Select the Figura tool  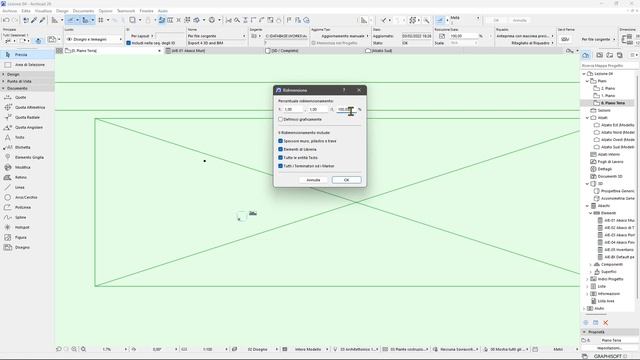pyautogui.click(x=20, y=238)
